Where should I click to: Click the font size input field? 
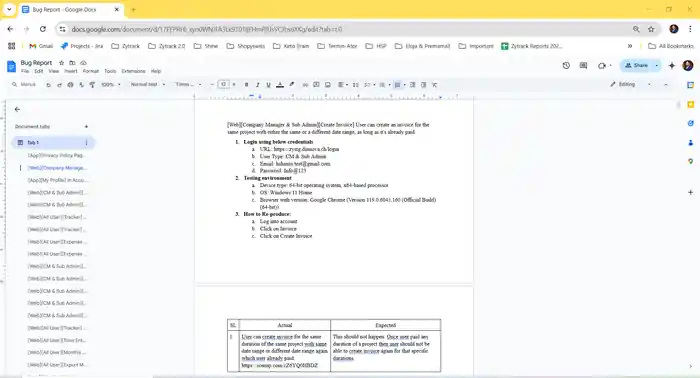click(x=223, y=84)
